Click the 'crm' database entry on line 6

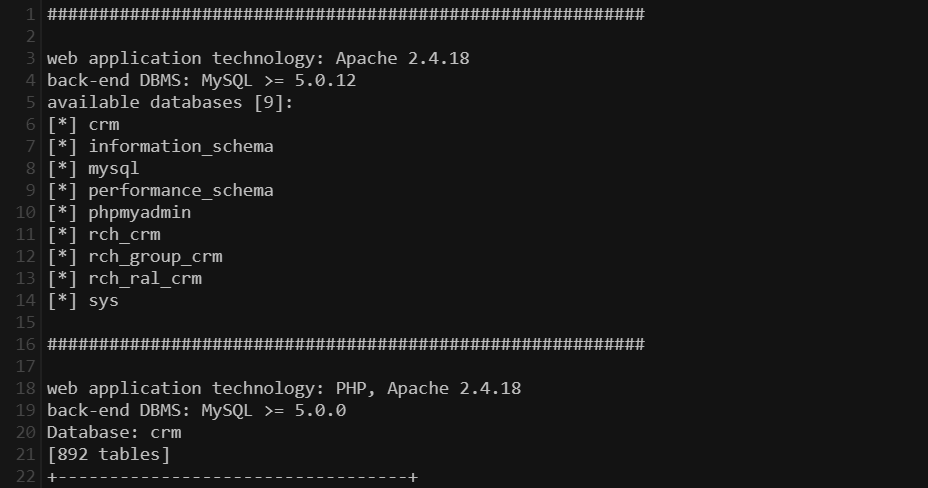[x=103, y=124]
